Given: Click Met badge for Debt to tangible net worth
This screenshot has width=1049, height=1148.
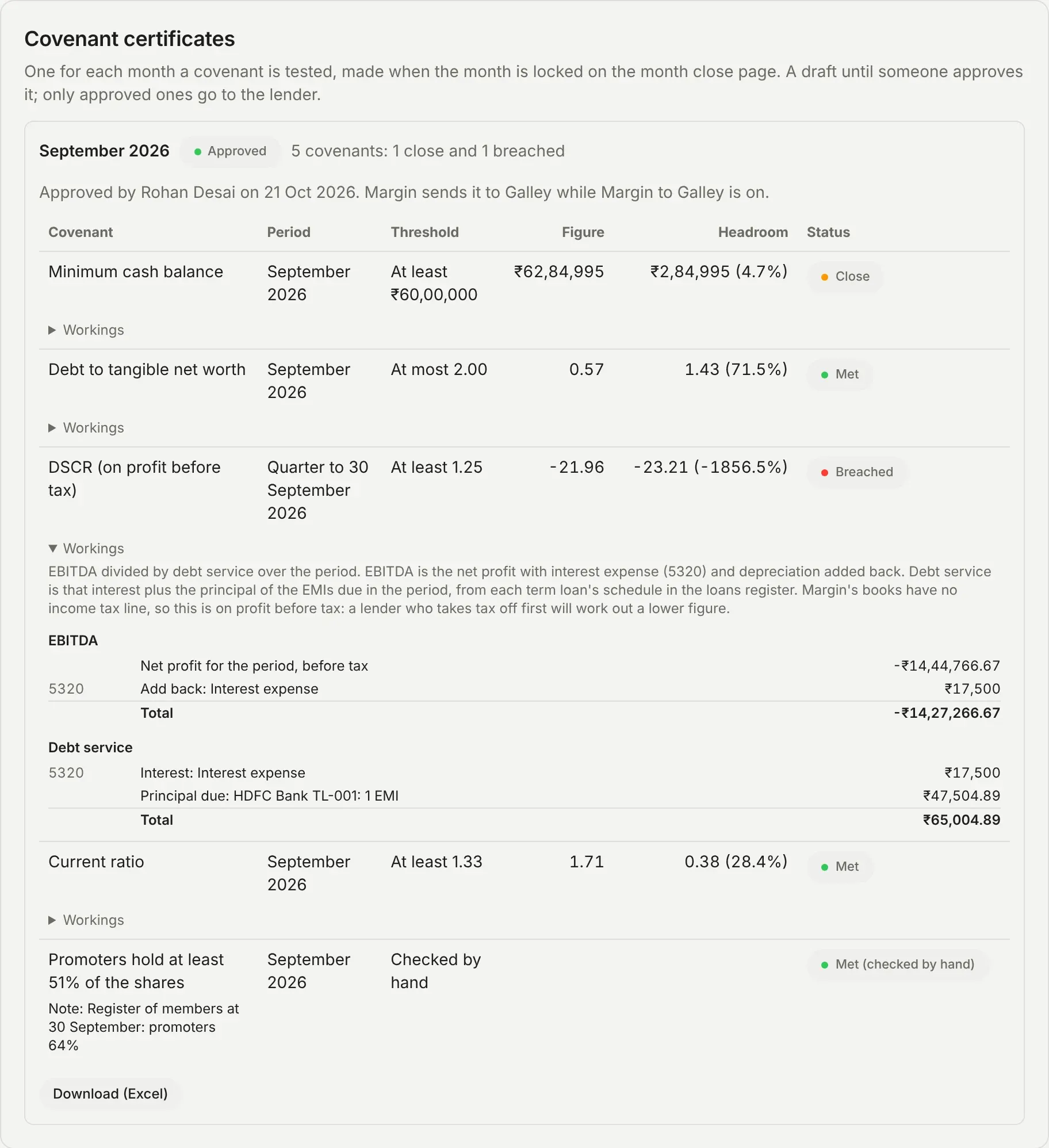Looking at the screenshot, I should coord(840,374).
